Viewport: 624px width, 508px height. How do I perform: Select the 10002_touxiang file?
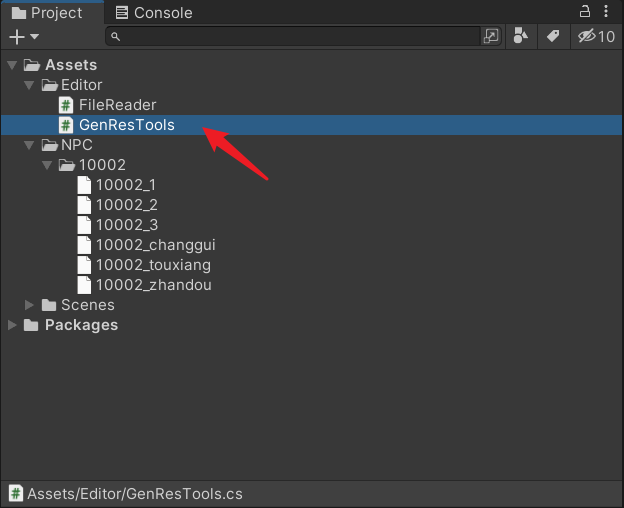point(153,265)
